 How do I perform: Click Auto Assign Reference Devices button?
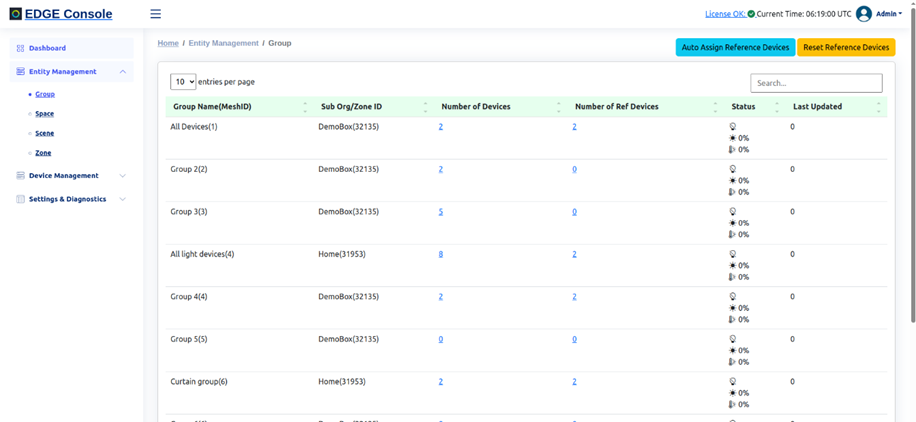point(735,47)
